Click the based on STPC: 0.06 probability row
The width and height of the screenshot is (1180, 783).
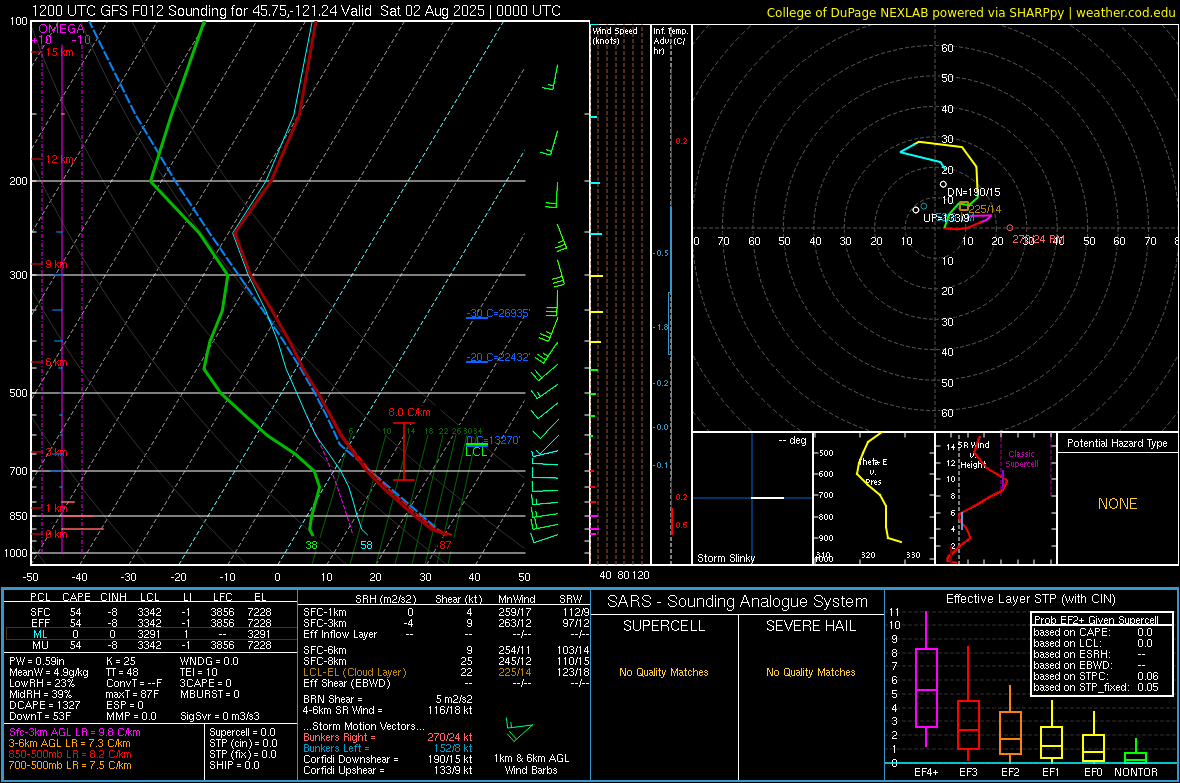tap(1096, 676)
